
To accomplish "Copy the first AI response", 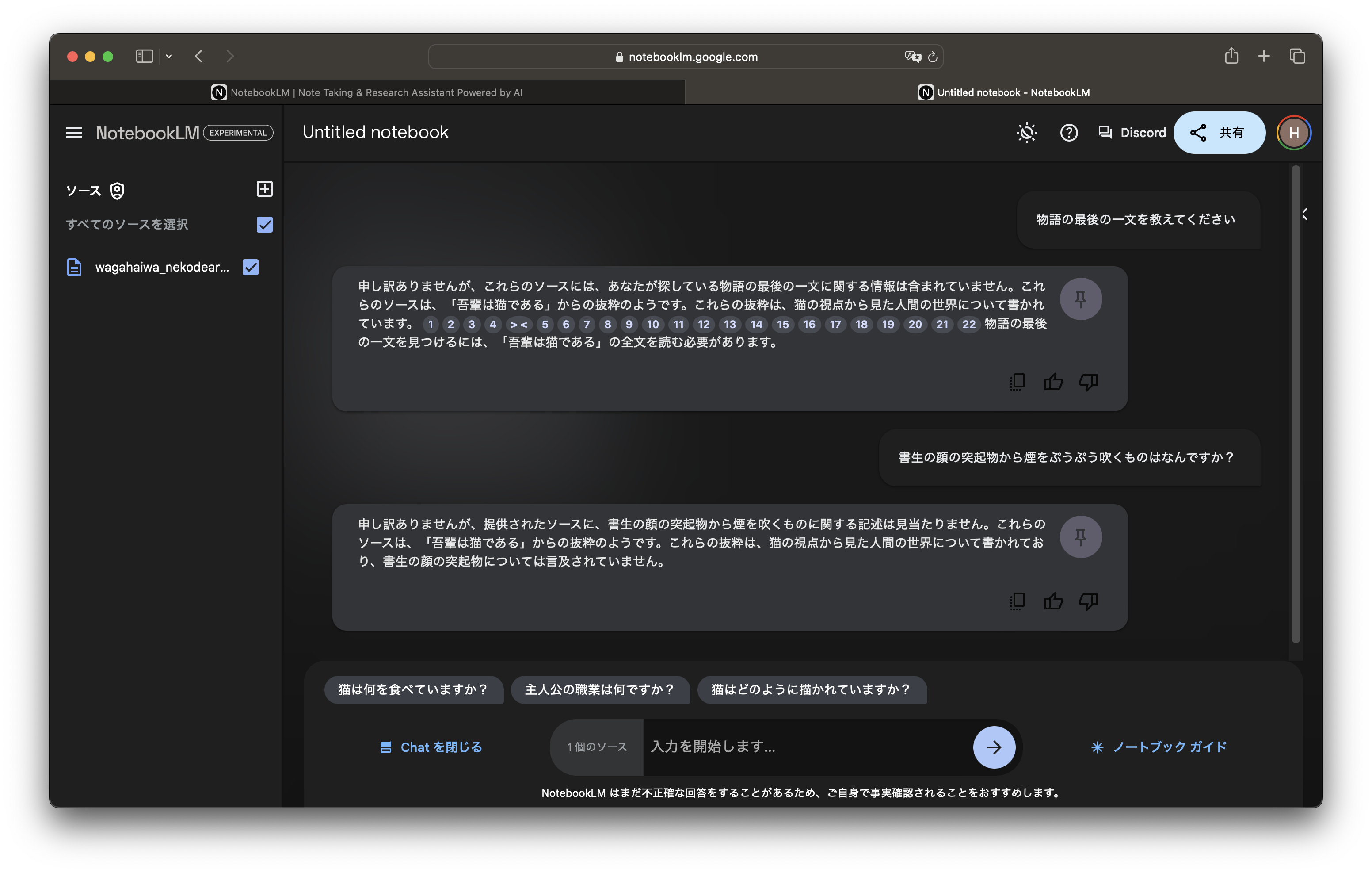I will click(x=1018, y=382).
